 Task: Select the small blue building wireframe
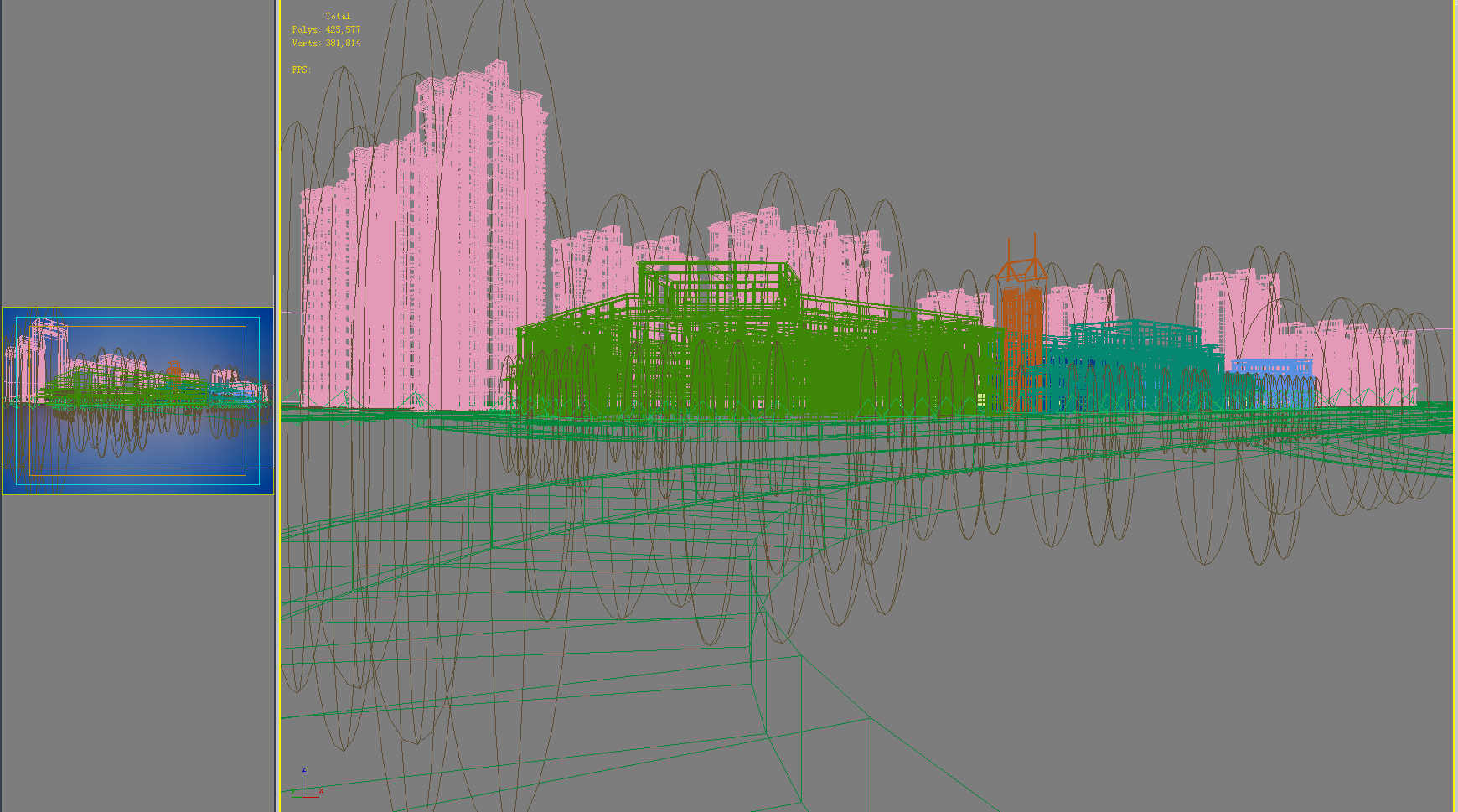point(1271,382)
